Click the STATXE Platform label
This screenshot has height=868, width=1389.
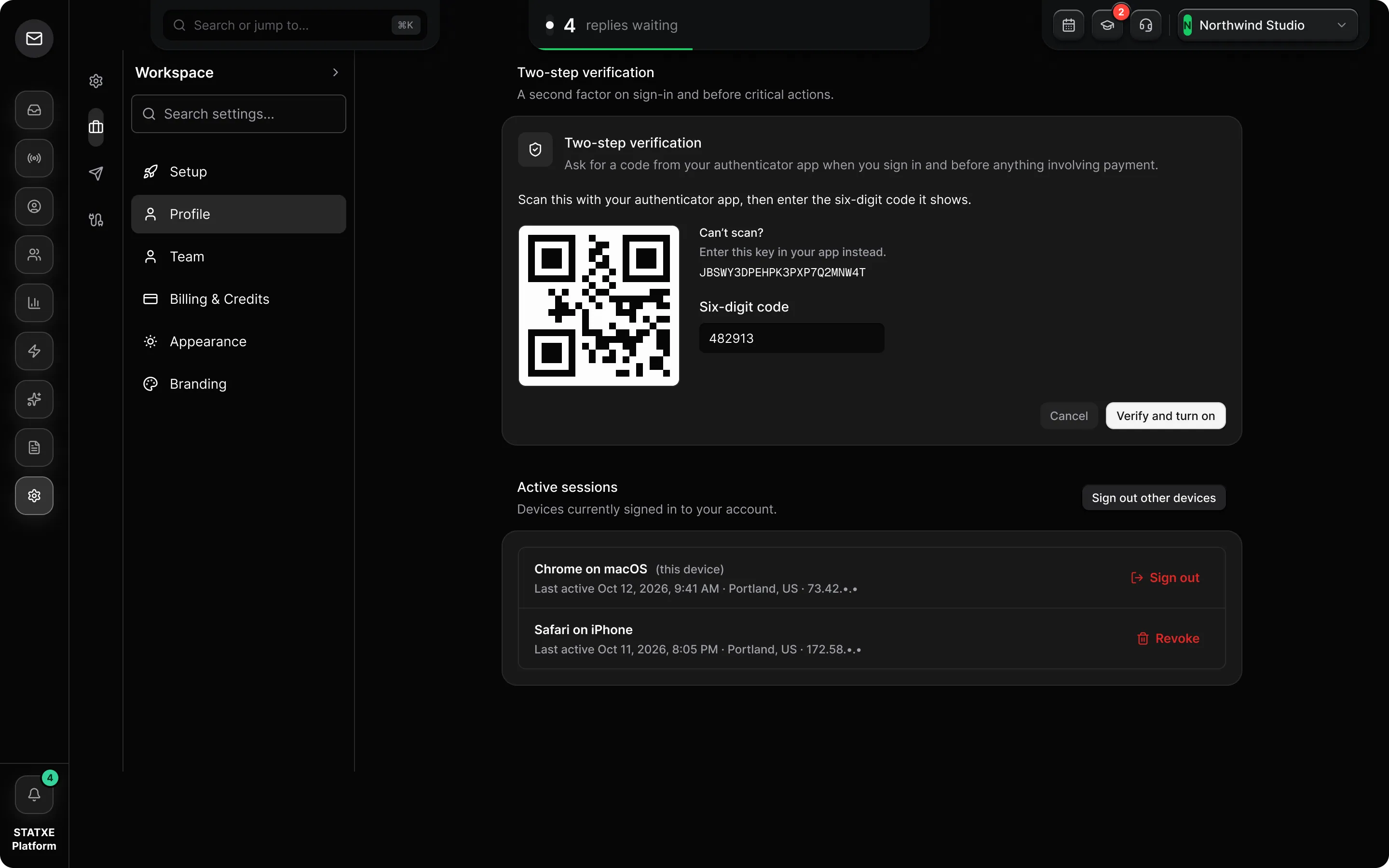pyautogui.click(x=34, y=839)
